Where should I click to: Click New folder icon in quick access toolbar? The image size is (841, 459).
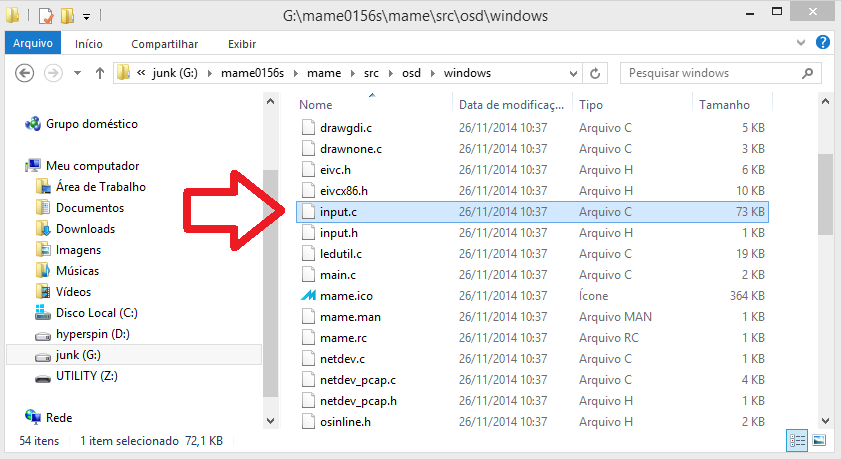67,16
